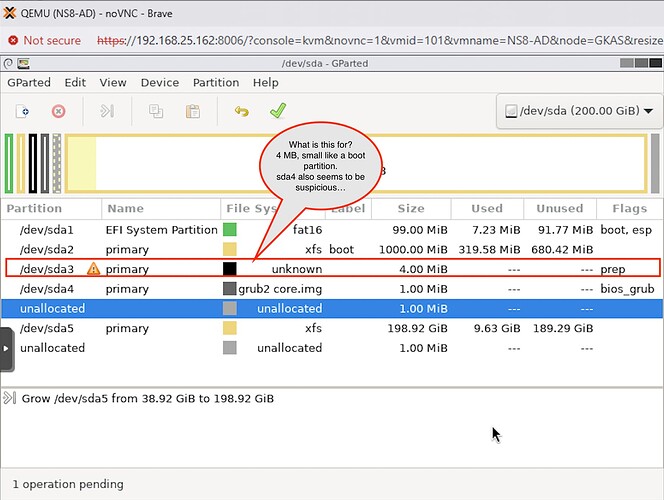The height and width of the screenshot is (500, 664).
Task: Click the Partition column header
Action: point(51,208)
